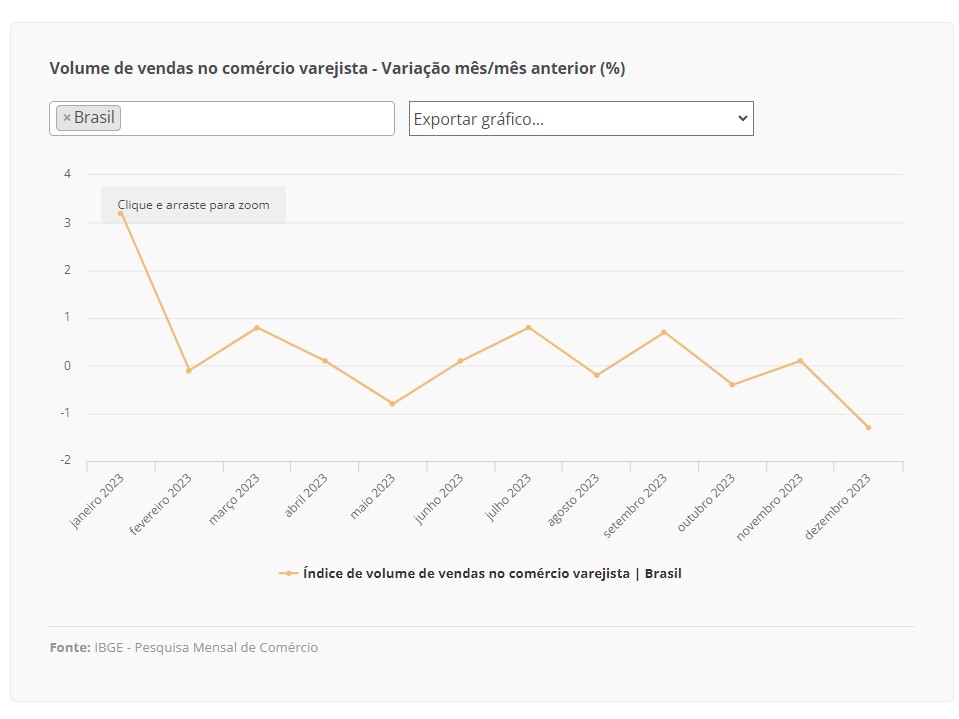The width and height of the screenshot is (959, 719).
Task: Click the dezembro 2023 lowest data point
Action: tap(868, 428)
